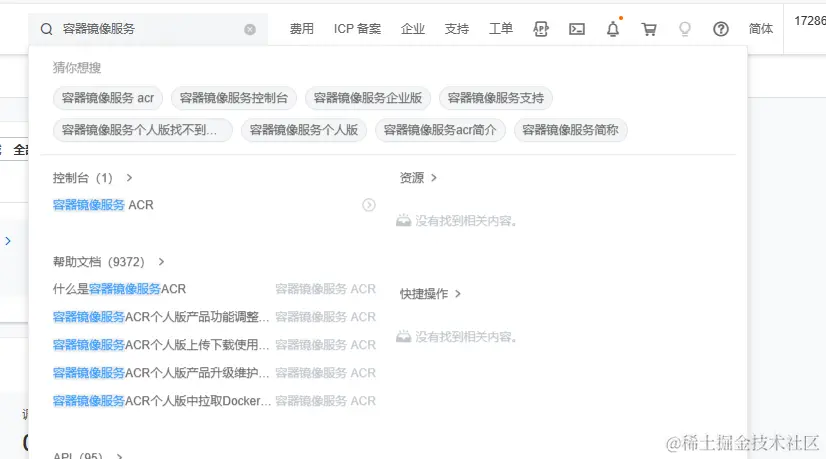Select suggestion 容器镜像服务acr简介
826x459 pixels.
tap(440, 130)
